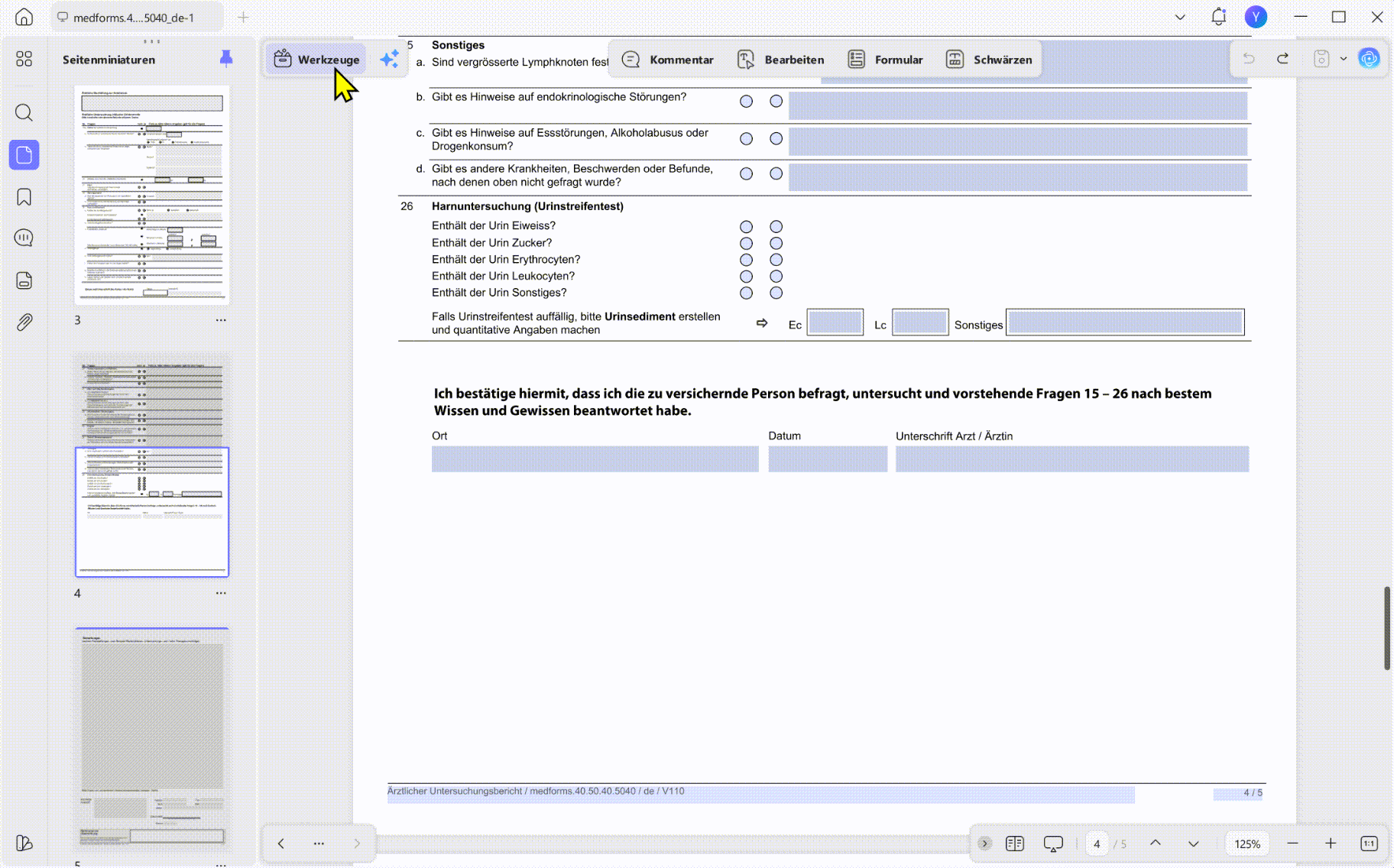Start presentation mode icon

click(x=1053, y=844)
